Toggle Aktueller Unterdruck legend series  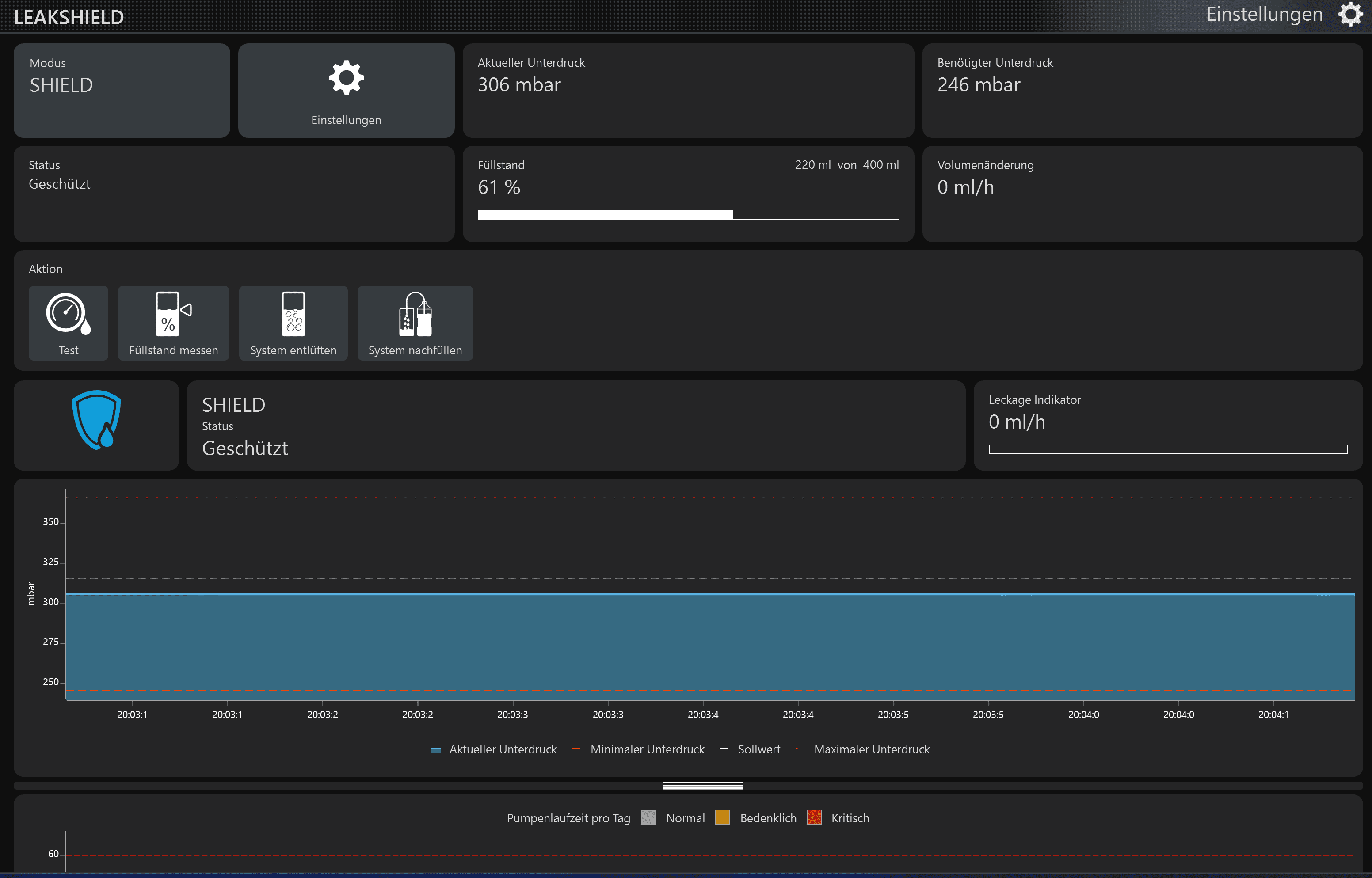503,749
